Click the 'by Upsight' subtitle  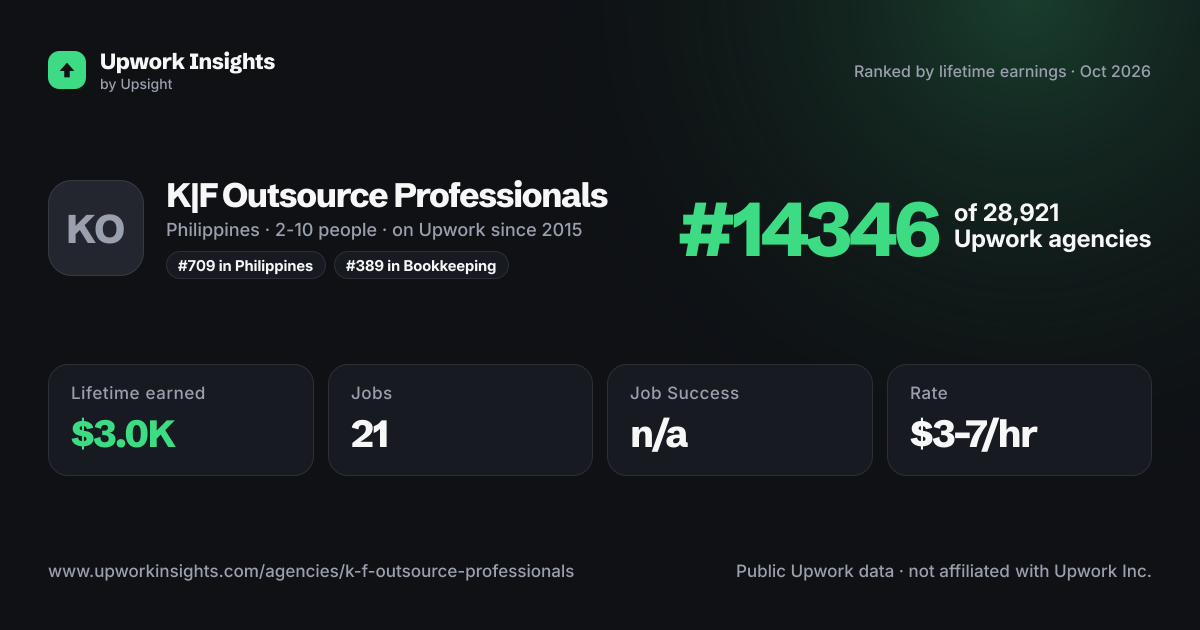click(x=136, y=85)
